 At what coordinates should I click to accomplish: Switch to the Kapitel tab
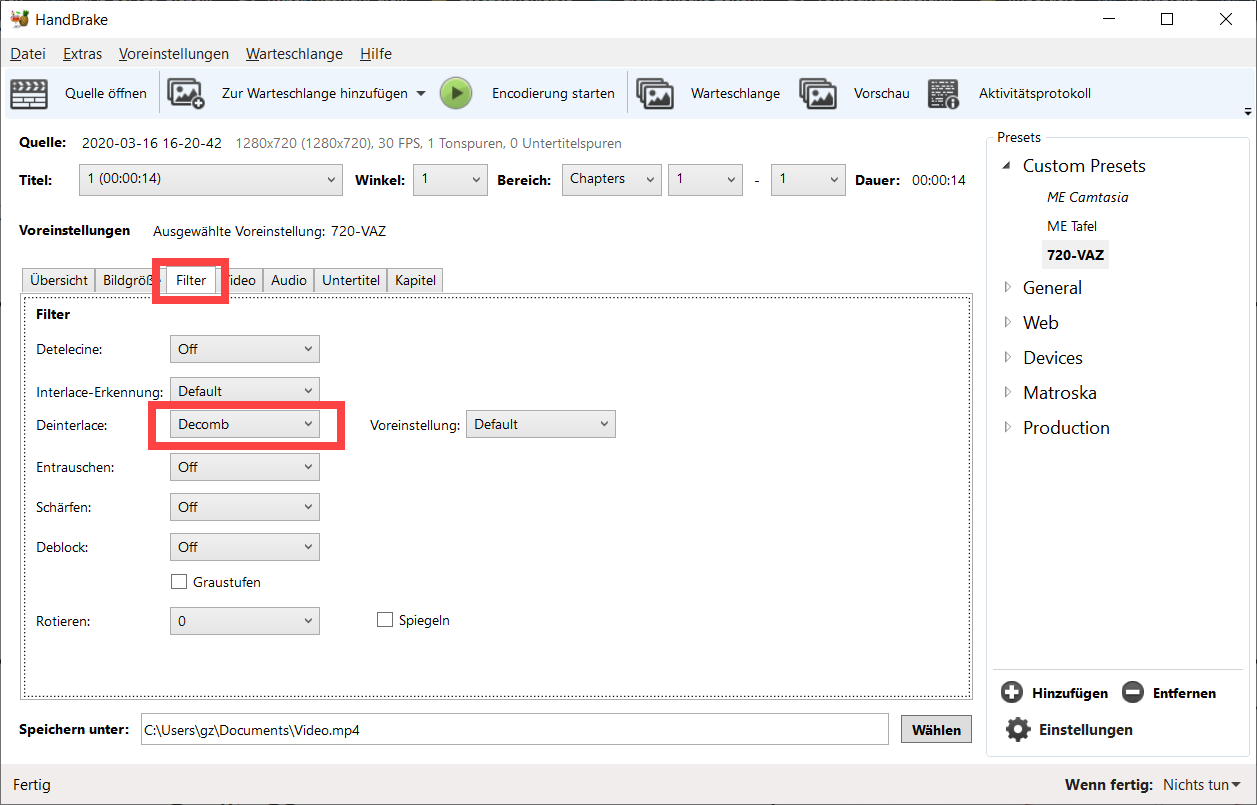coord(415,281)
